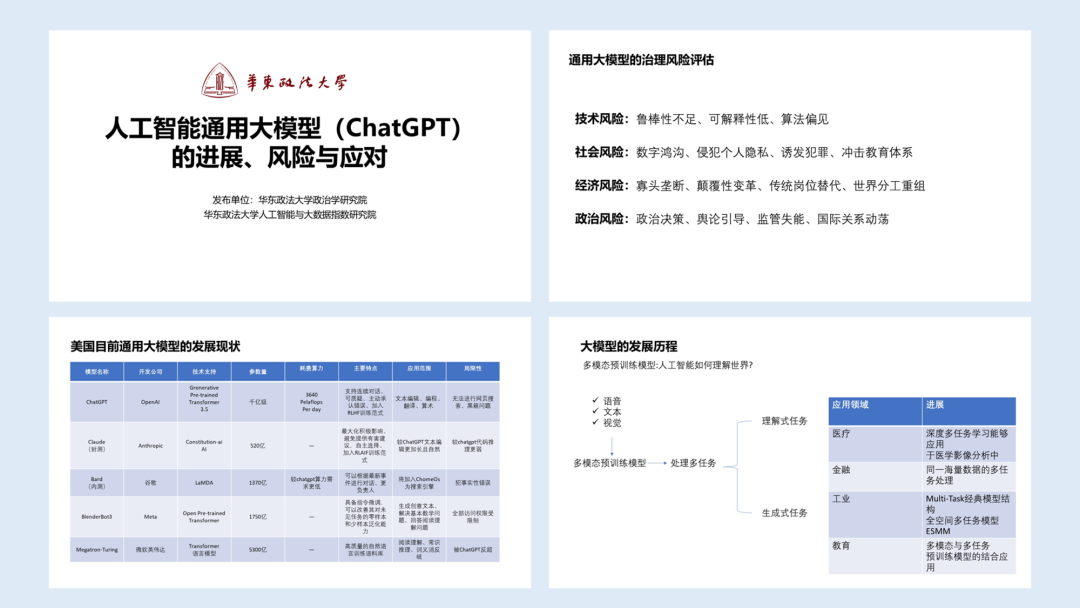This screenshot has width=1080, height=608.
Task: Click the '经济风险' label
Action: (x=599, y=185)
